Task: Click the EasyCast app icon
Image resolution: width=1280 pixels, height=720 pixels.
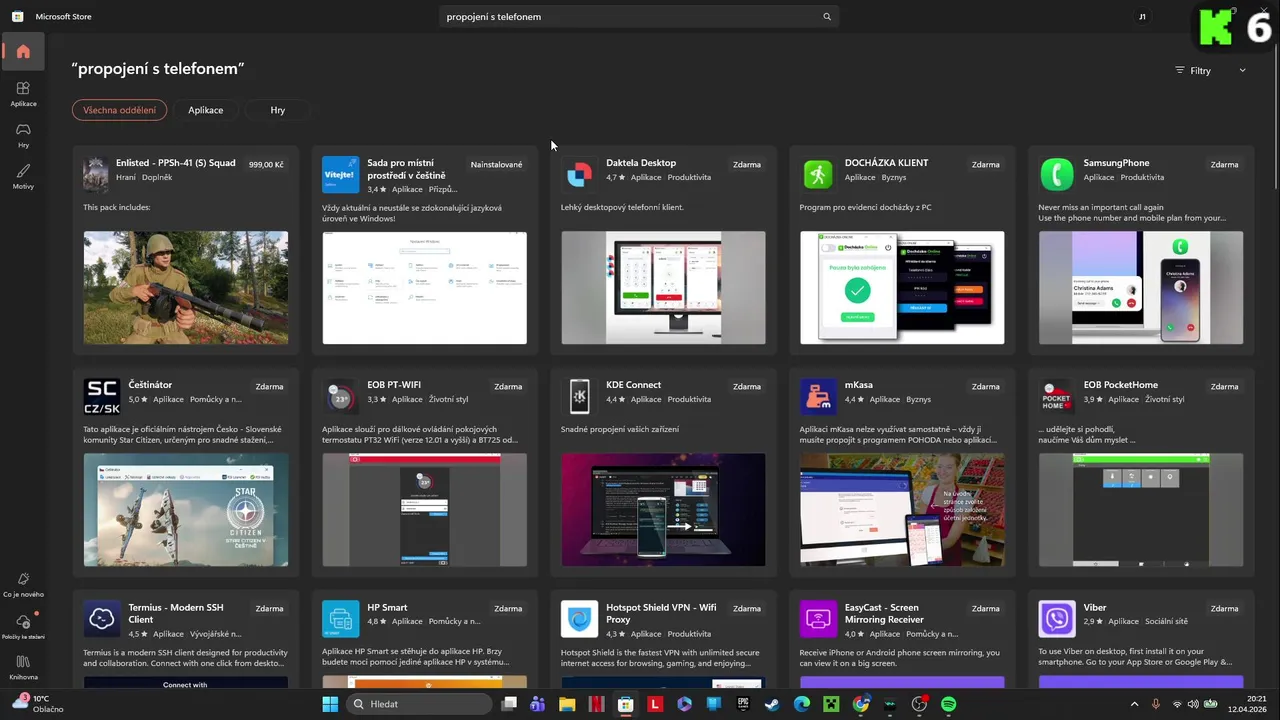Action: (818, 619)
